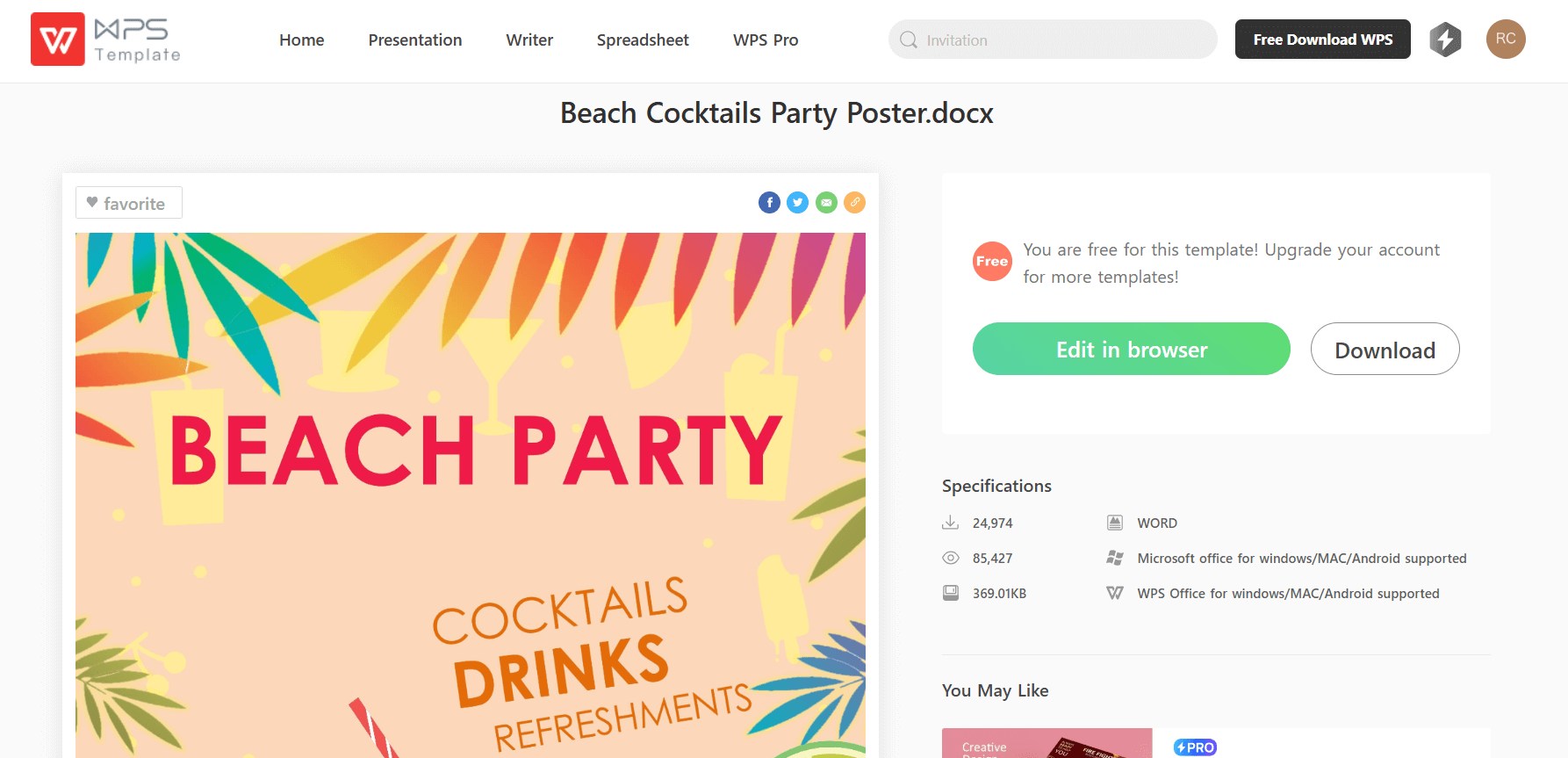Select Spreadsheet in the navigation bar

click(643, 40)
